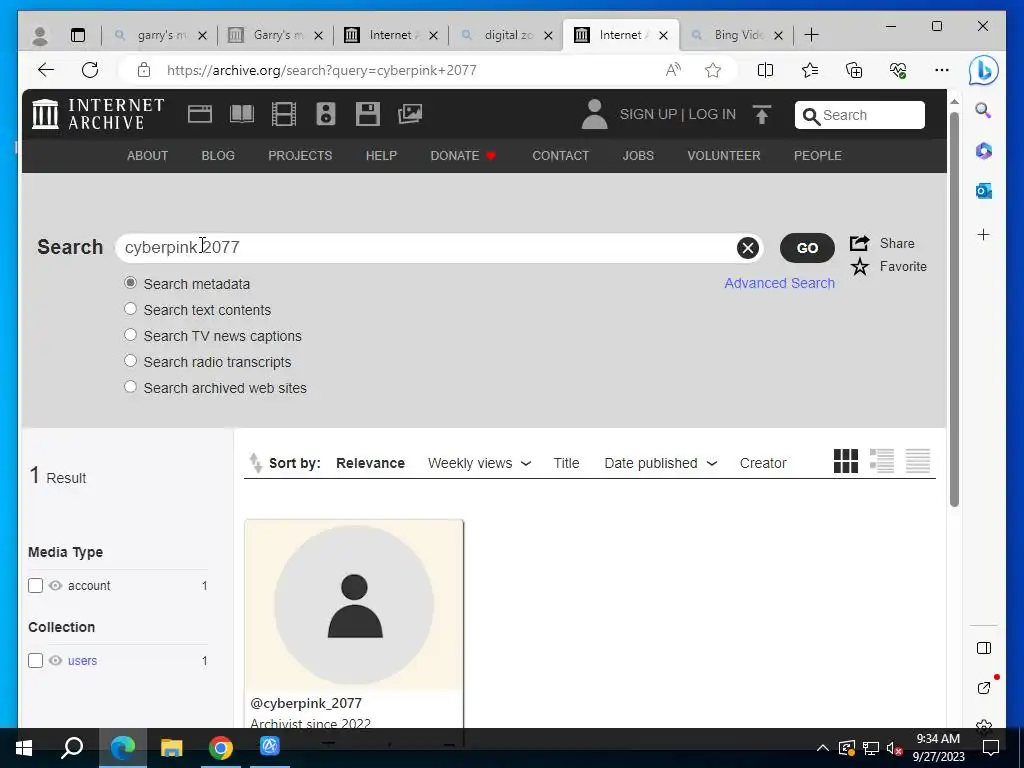Open Edge split screen icon
The width and height of the screenshot is (1024, 768).
(x=765, y=70)
